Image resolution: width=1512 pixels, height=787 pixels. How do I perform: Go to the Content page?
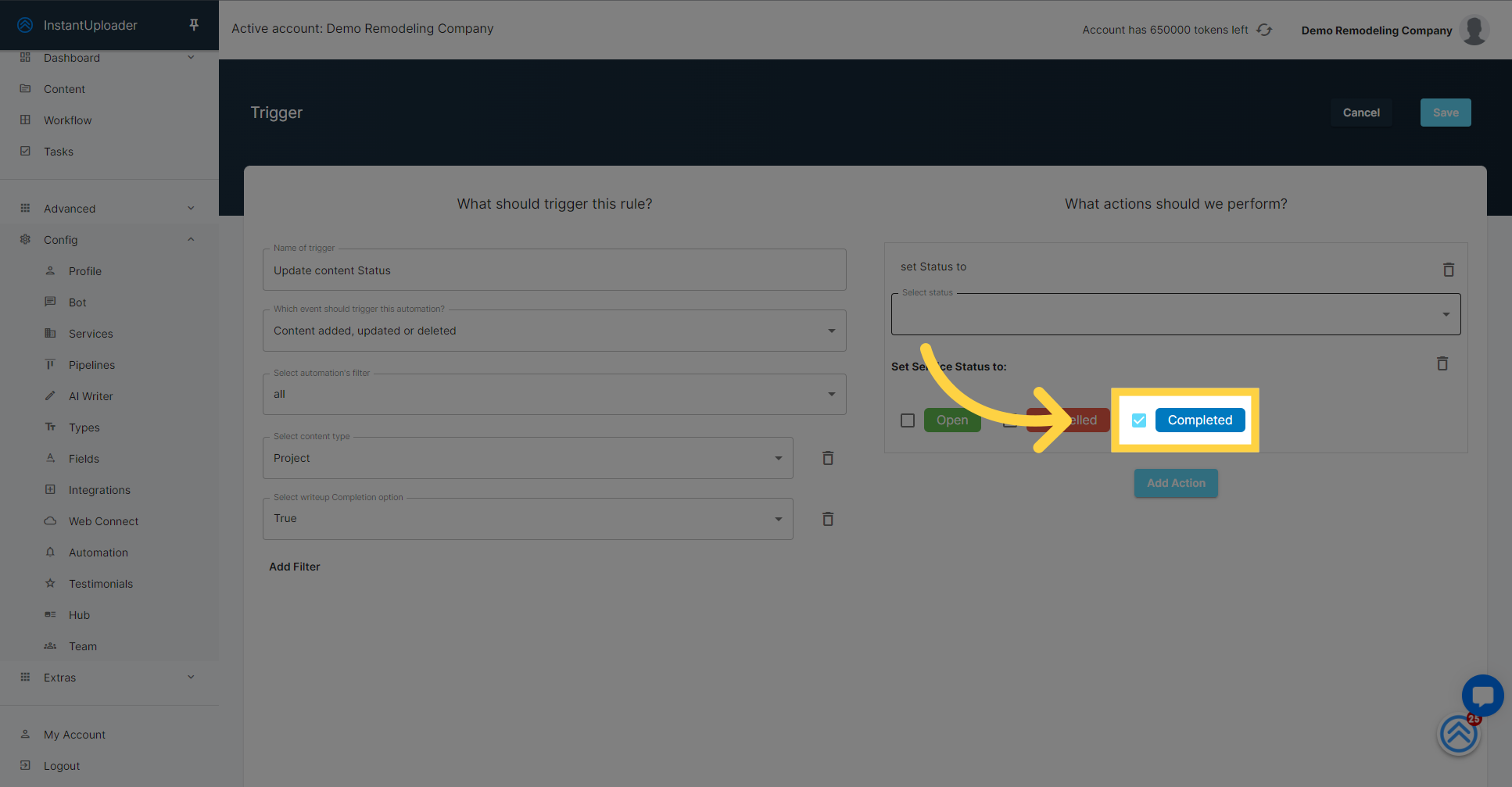tap(64, 89)
